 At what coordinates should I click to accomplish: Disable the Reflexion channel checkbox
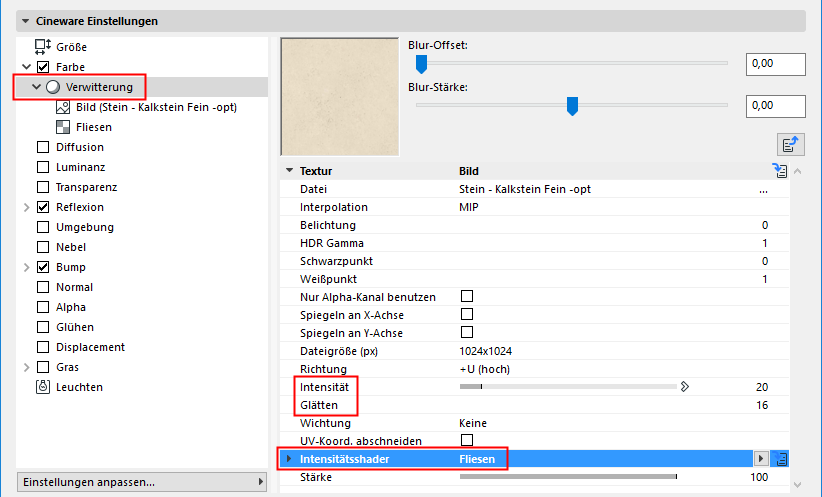point(43,207)
